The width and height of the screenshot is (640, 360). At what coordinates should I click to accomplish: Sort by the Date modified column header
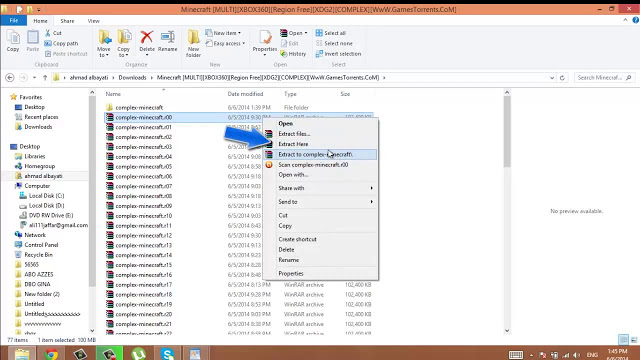[245, 94]
